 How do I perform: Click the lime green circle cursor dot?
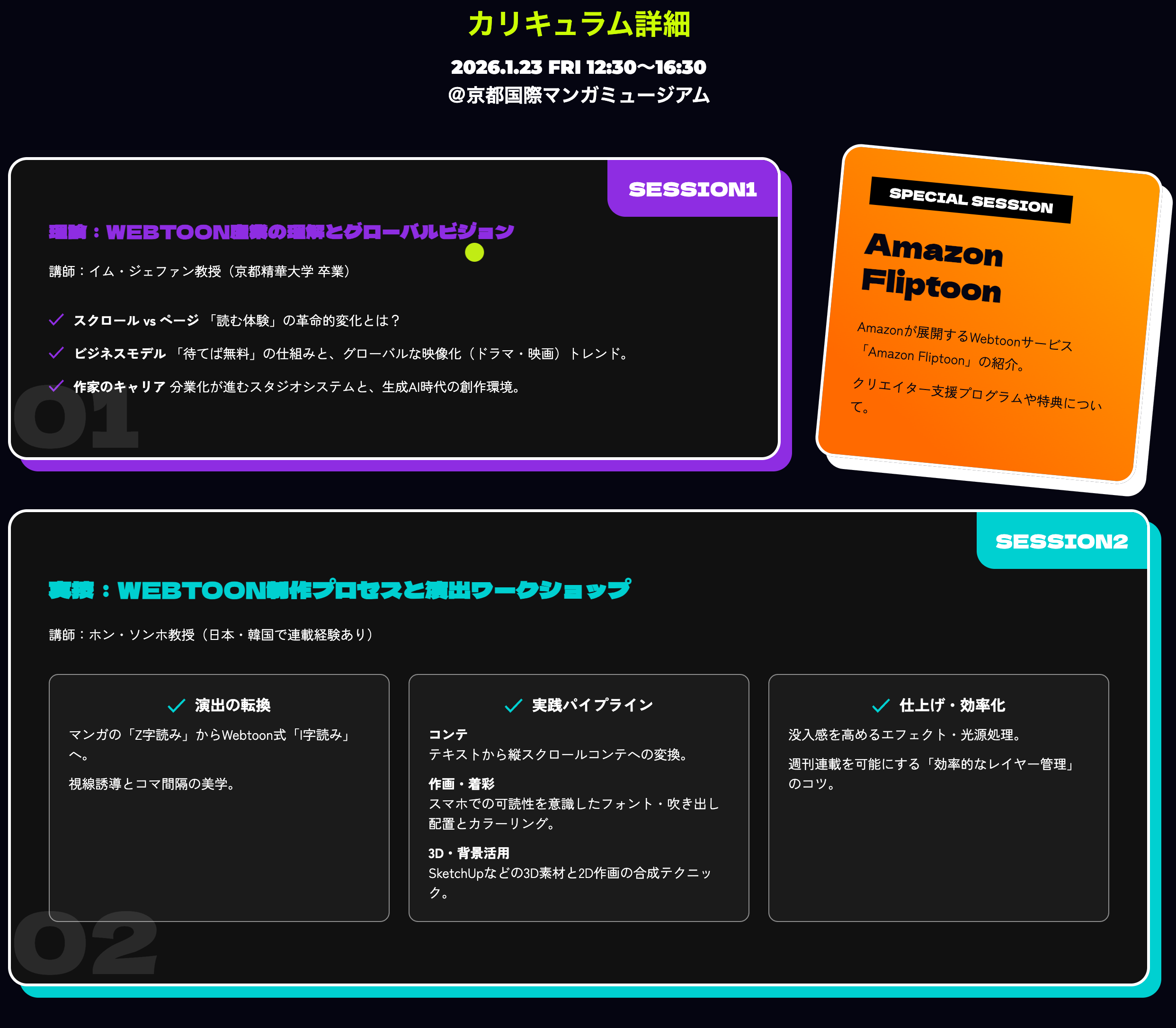[x=474, y=252]
